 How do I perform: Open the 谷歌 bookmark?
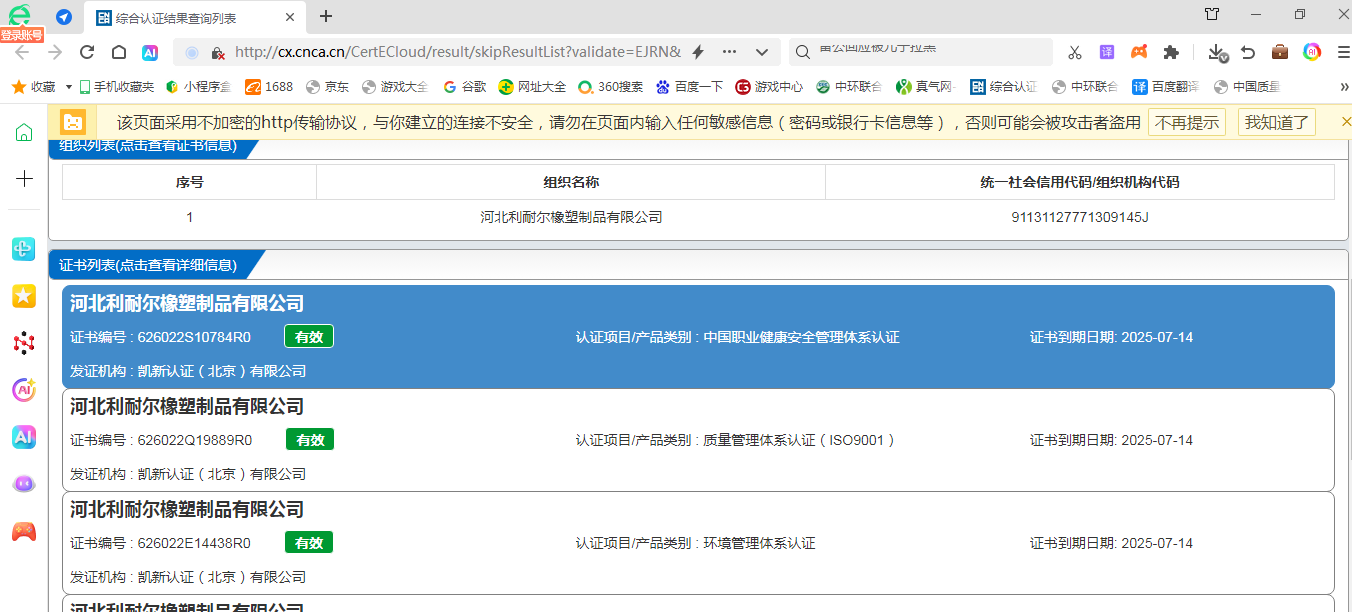point(464,87)
